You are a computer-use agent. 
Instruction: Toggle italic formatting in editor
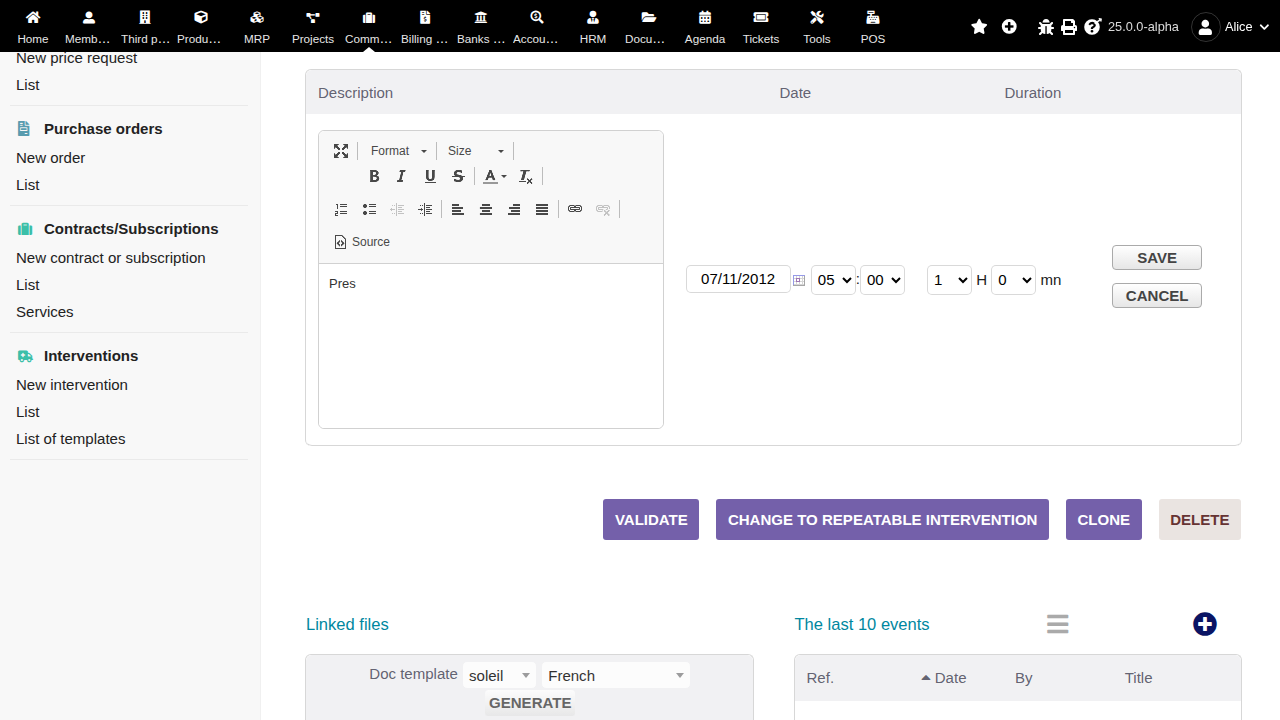[402, 176]
